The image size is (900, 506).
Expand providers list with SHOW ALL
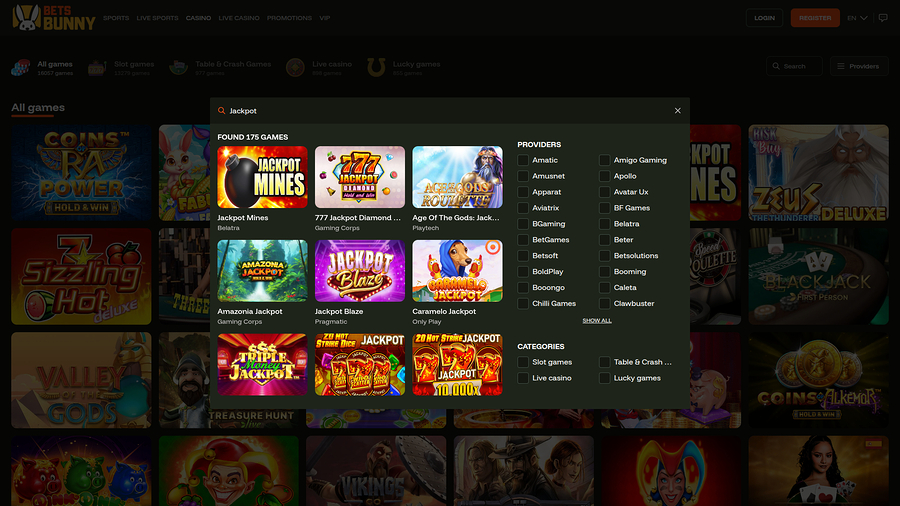click(597, 321)
